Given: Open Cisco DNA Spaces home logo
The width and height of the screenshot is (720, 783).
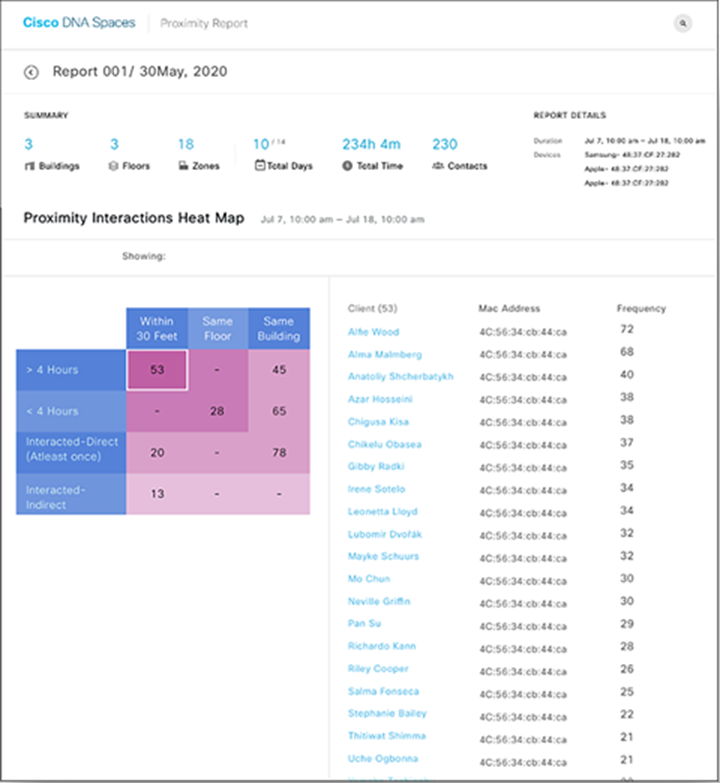Looking at the screenshot, I should click(x=79, y=22).
